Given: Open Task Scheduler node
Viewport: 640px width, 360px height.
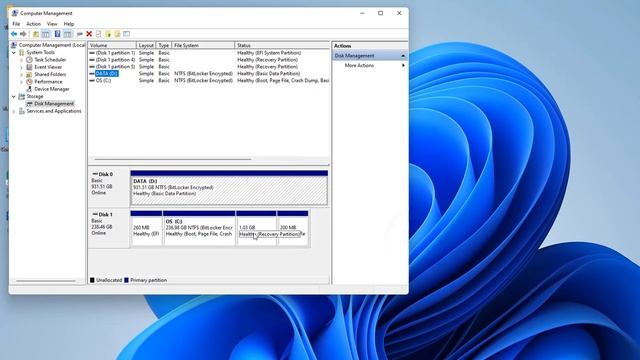Looking at the screenshot, I should [50, 60].
